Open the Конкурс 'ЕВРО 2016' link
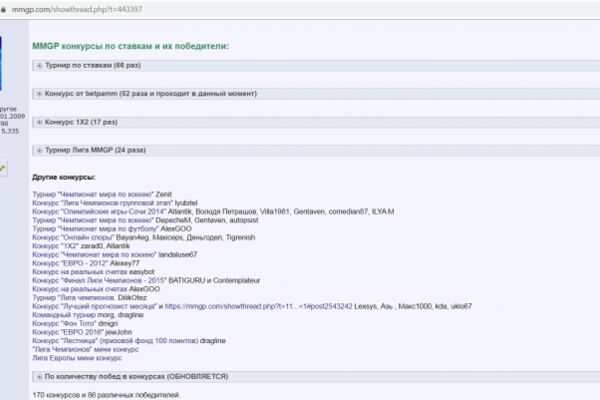This screenshot has width=600, height=400. pyautogui.click(x=68, y=332)
